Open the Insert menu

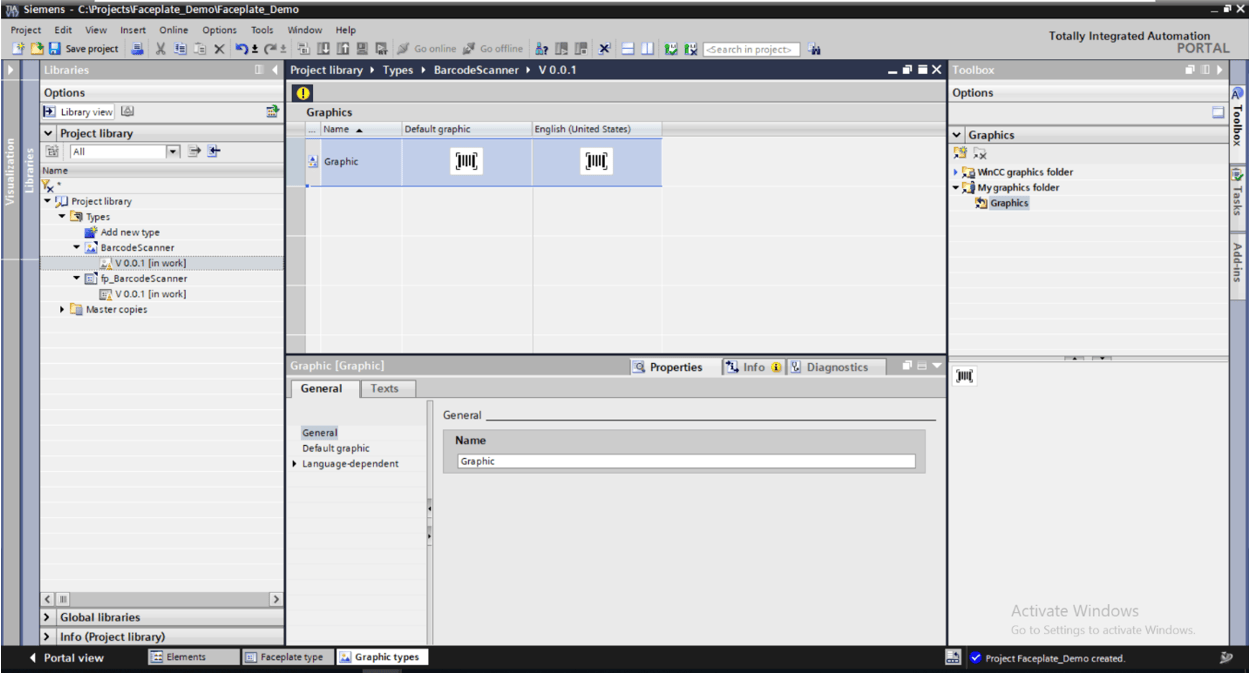click(133, 30)
